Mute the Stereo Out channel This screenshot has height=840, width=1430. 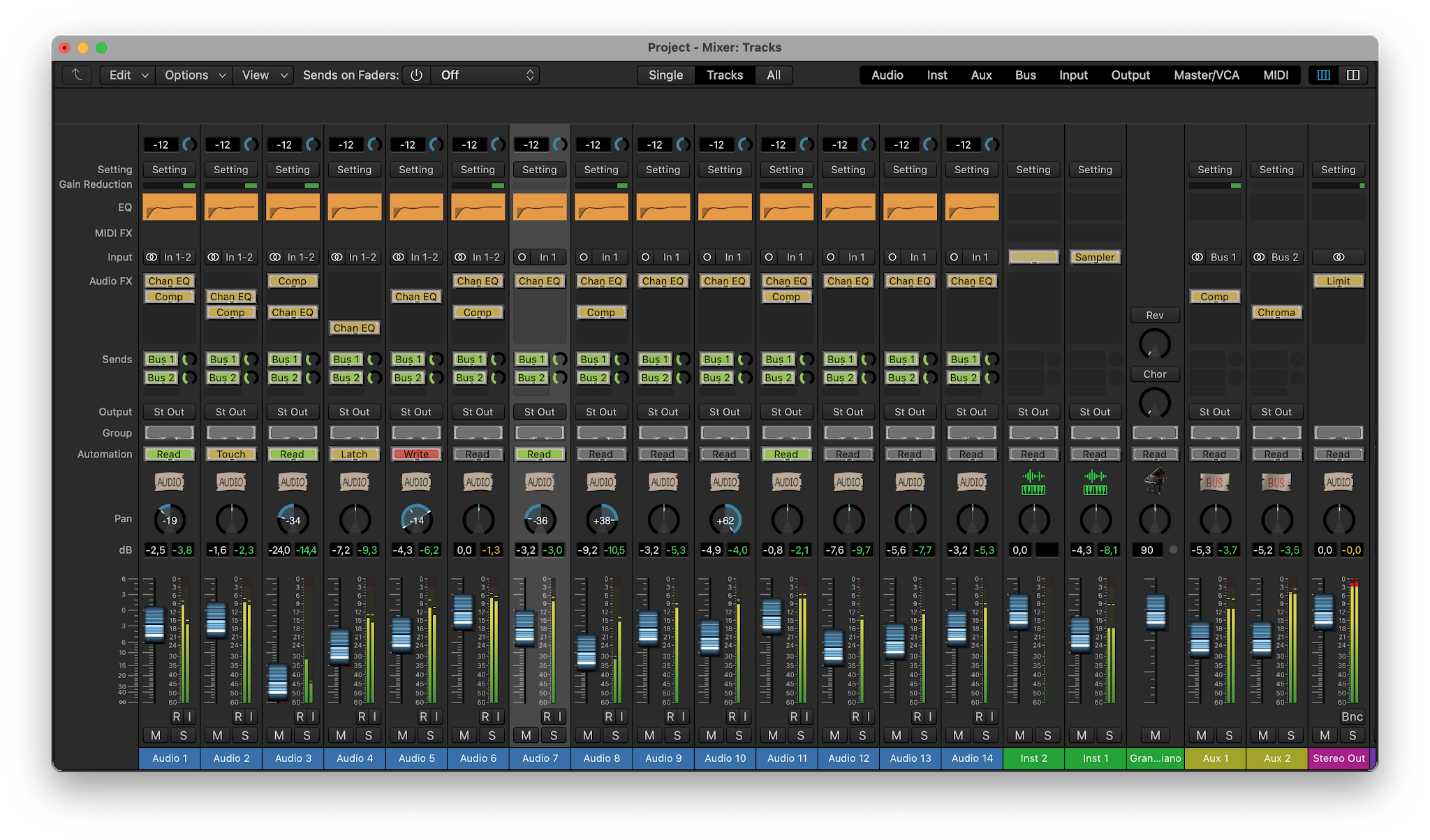point(1325,735)
